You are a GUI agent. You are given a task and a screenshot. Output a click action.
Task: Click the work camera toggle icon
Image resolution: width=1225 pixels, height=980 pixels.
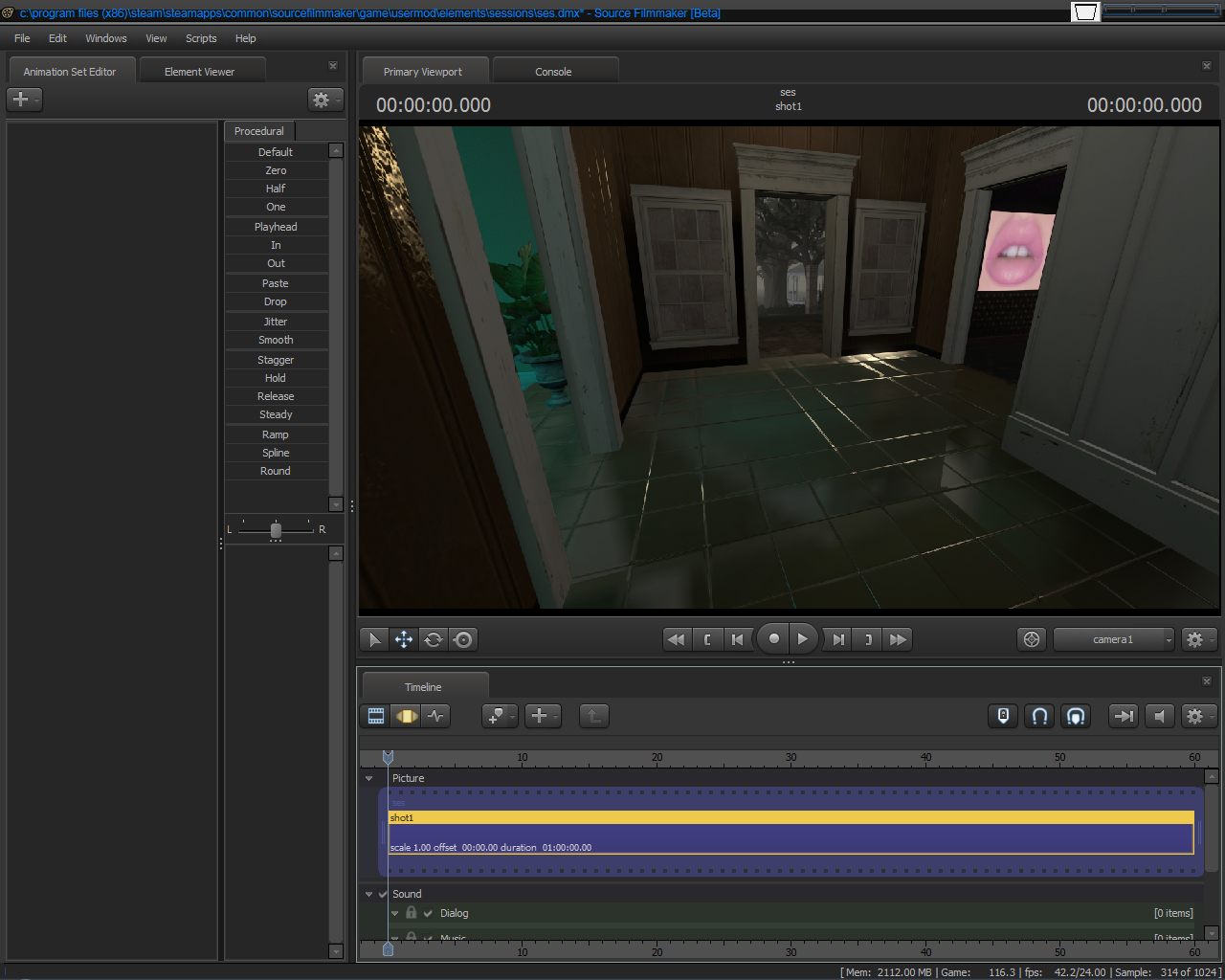click(1032, 639)
